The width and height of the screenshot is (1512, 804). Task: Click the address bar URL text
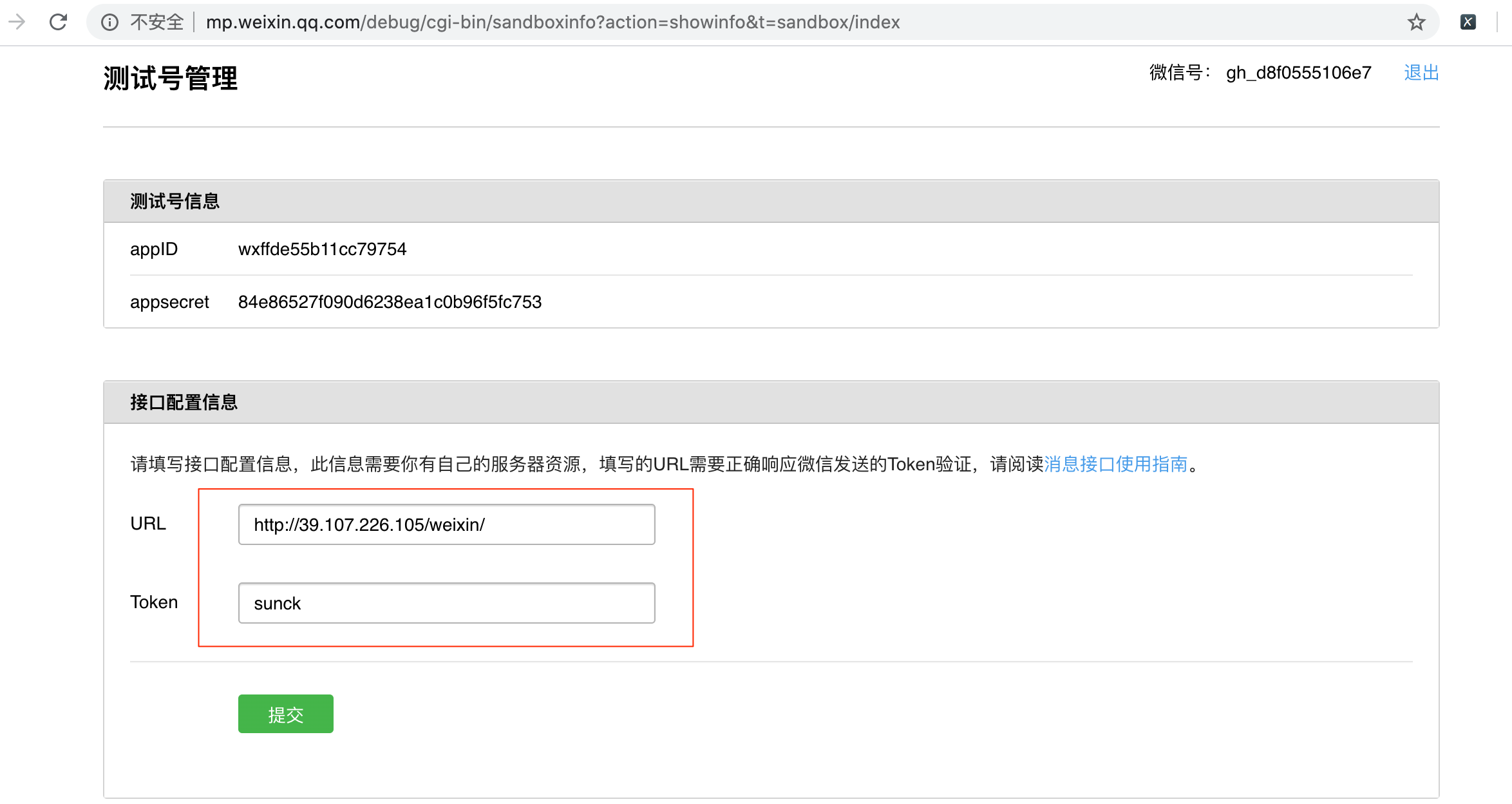[553, 23]
